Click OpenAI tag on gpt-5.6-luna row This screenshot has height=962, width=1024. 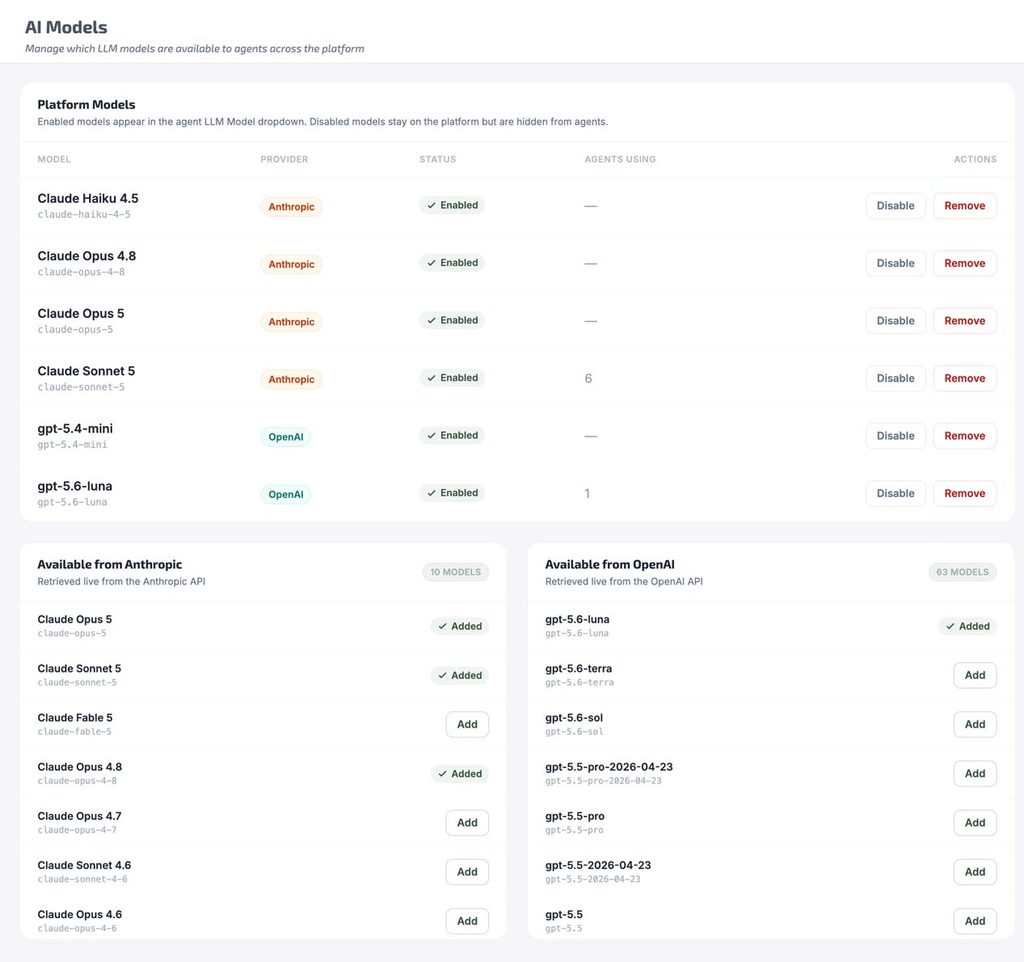coord(286,494)
